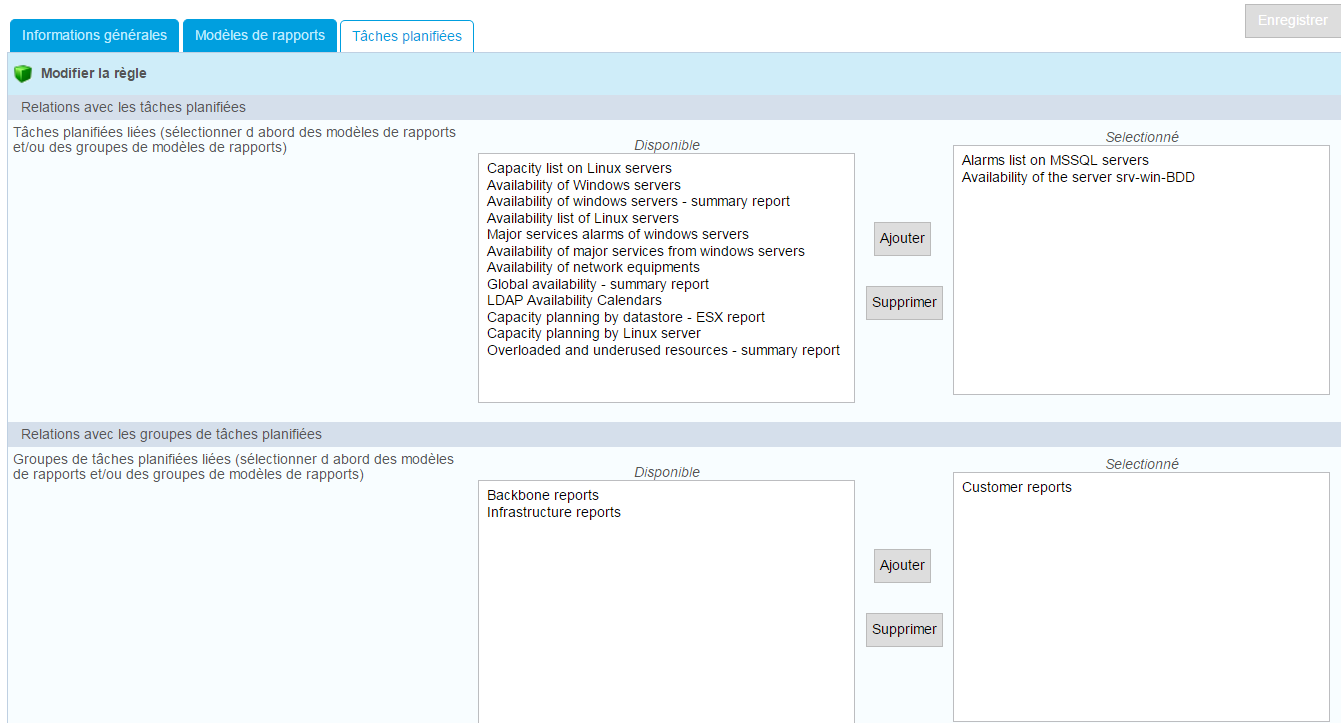
Task: Click Supprimer for scheduled task groups
Action: pos(904,630)
